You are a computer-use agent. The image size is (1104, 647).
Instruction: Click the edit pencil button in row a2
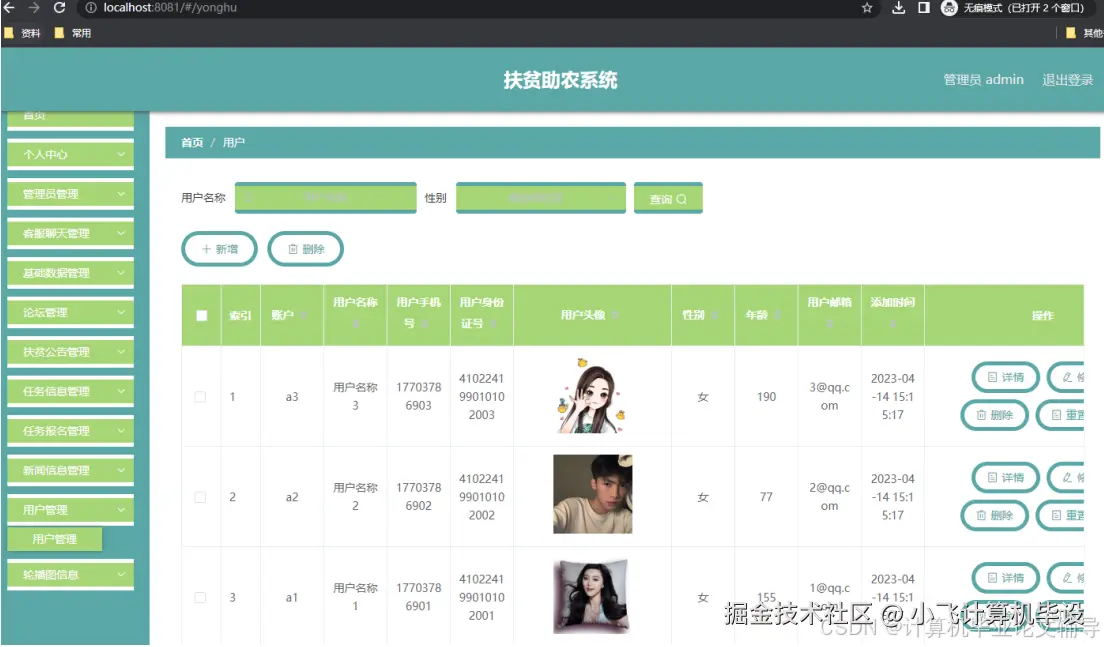[1066, 478]
